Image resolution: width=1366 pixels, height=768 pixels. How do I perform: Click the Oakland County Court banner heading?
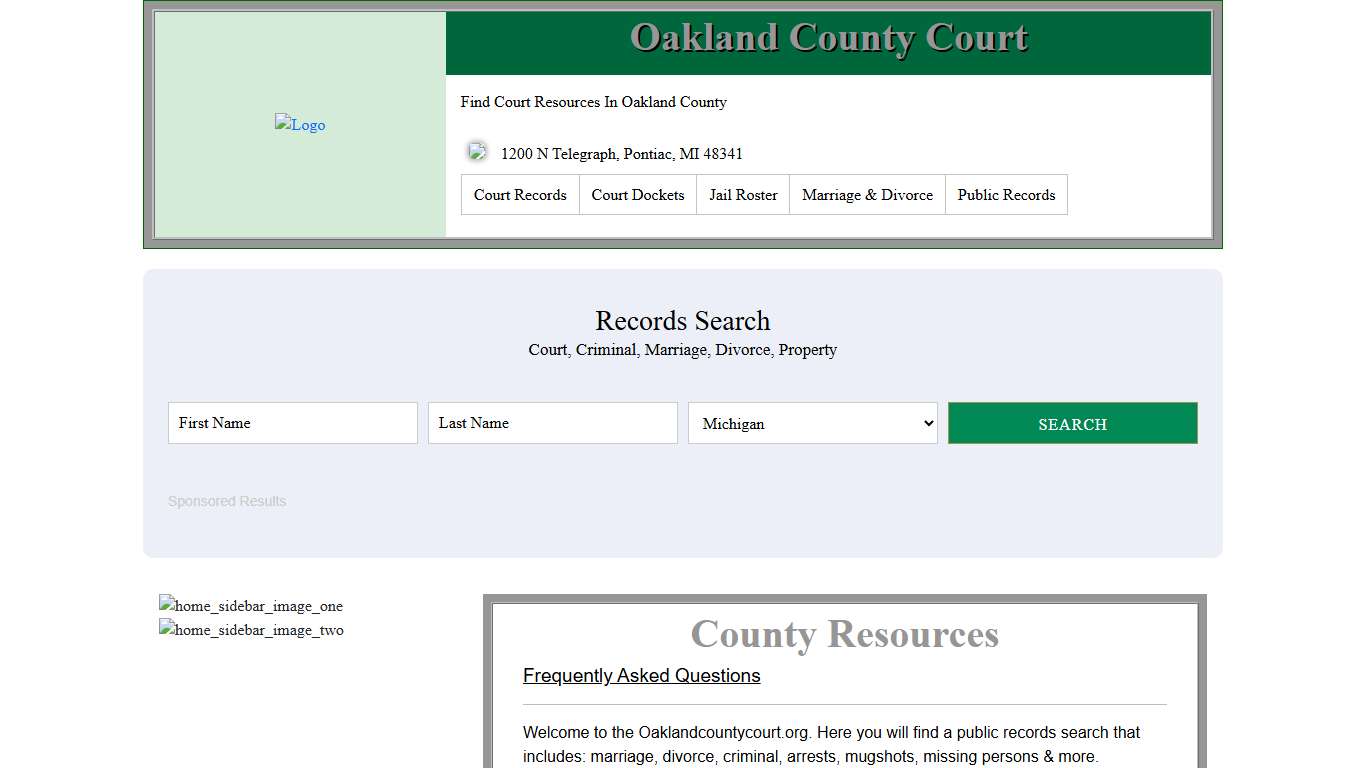828,37
